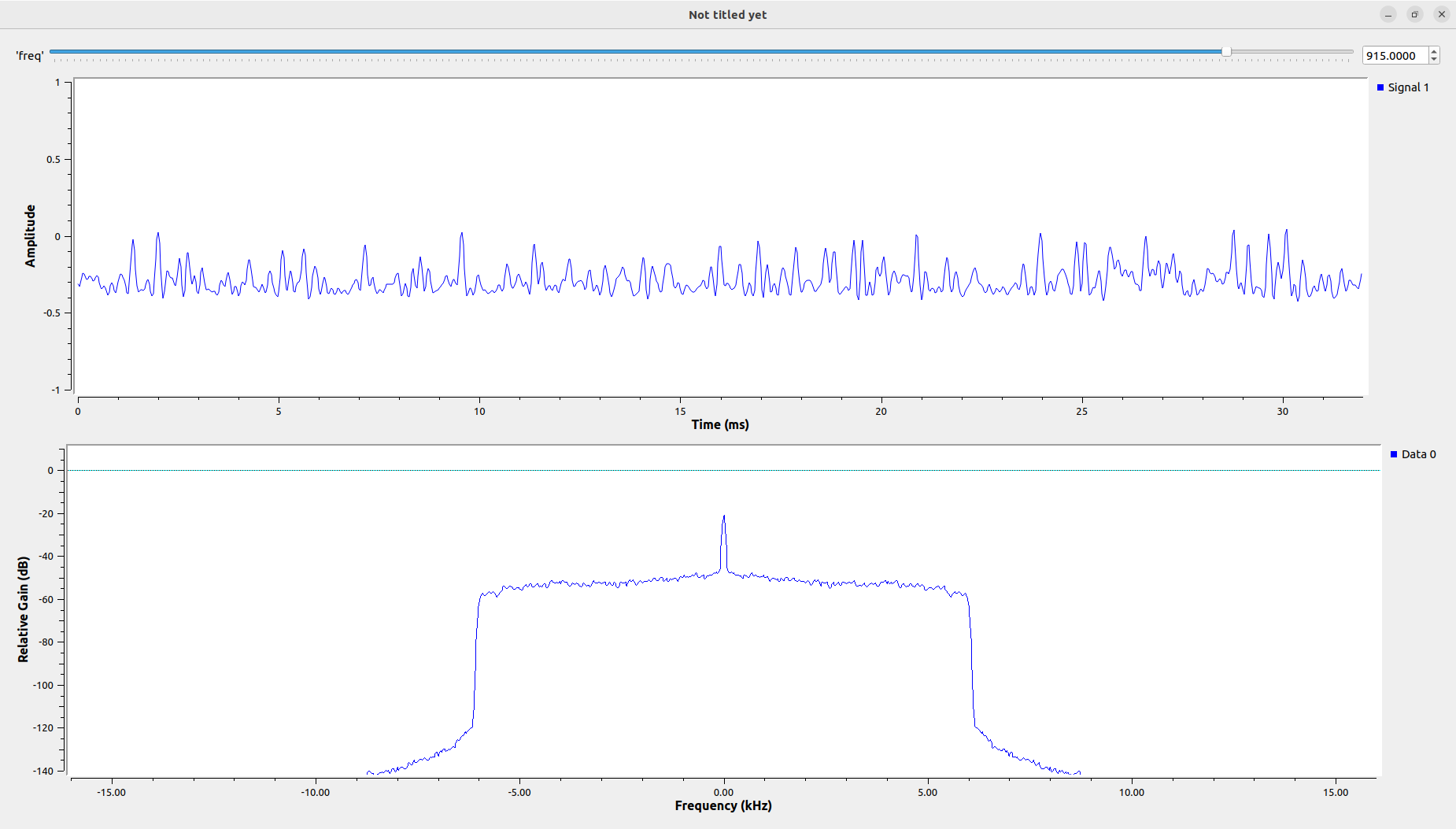Screen dimensions: 1456x829
Task: Click the freq value field showing 915.0000
Action: (x=1395, y=56)
